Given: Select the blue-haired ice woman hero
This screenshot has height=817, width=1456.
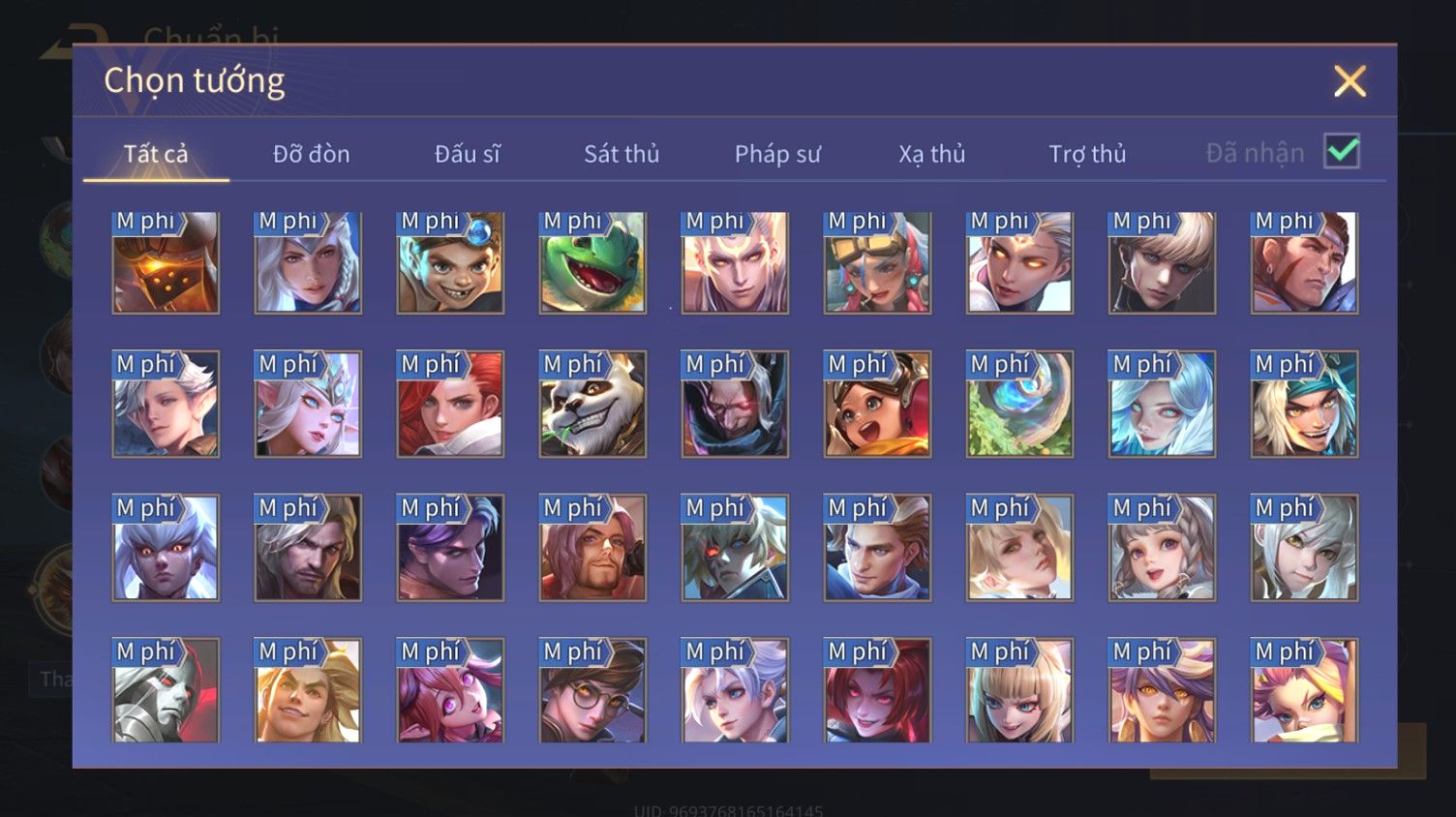Looking at the screenshot, I should pyautogui.click(x=1162, y=405).
